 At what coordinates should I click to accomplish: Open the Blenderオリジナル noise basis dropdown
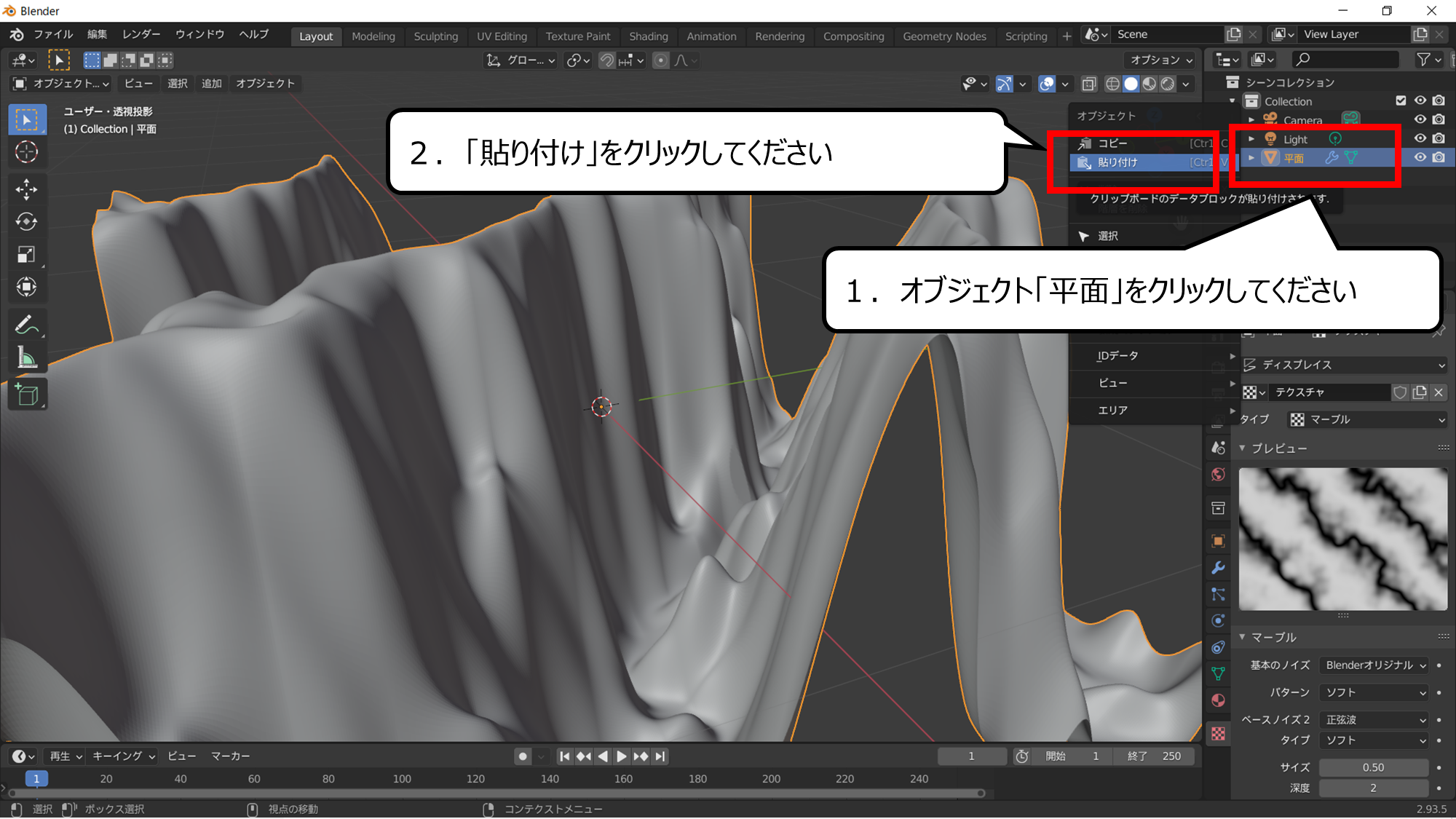coord(1375,665)
